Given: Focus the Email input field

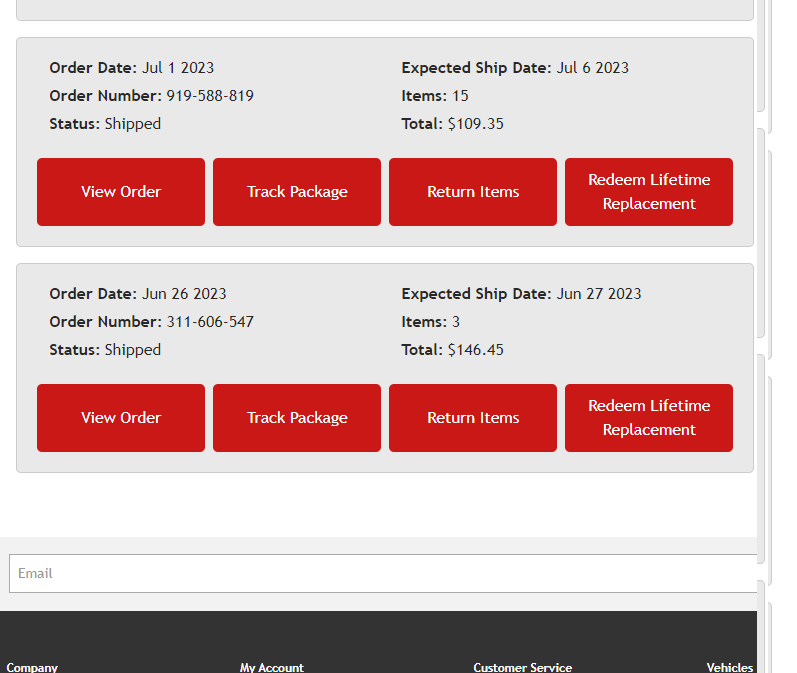Looking at the screenshot, I should point(383,573).
